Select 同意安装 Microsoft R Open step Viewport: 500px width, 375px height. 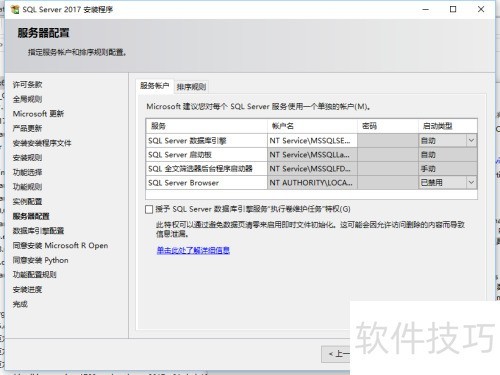pos(60,245)
